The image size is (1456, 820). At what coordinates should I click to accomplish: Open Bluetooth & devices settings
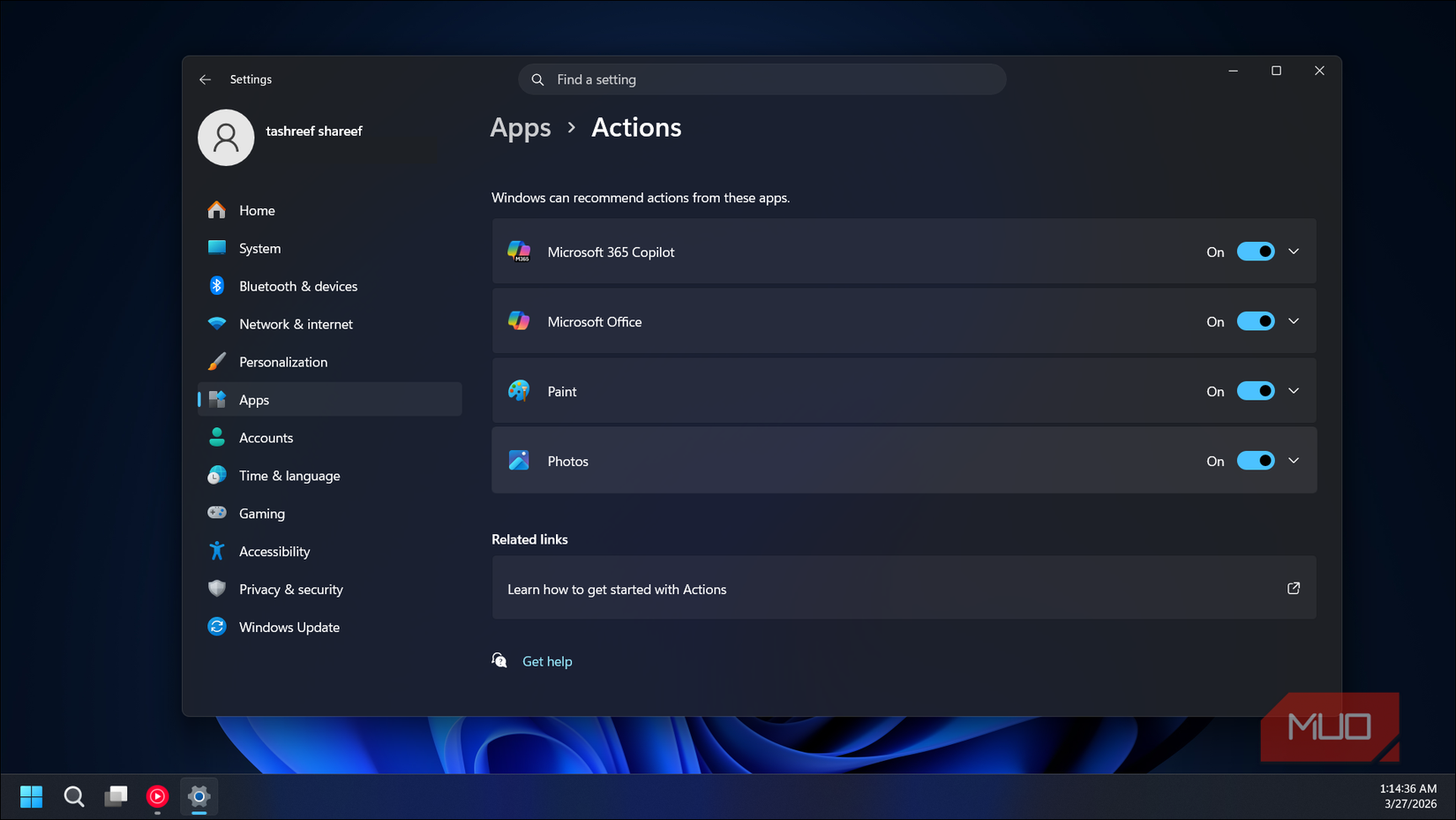pos(298,286)
